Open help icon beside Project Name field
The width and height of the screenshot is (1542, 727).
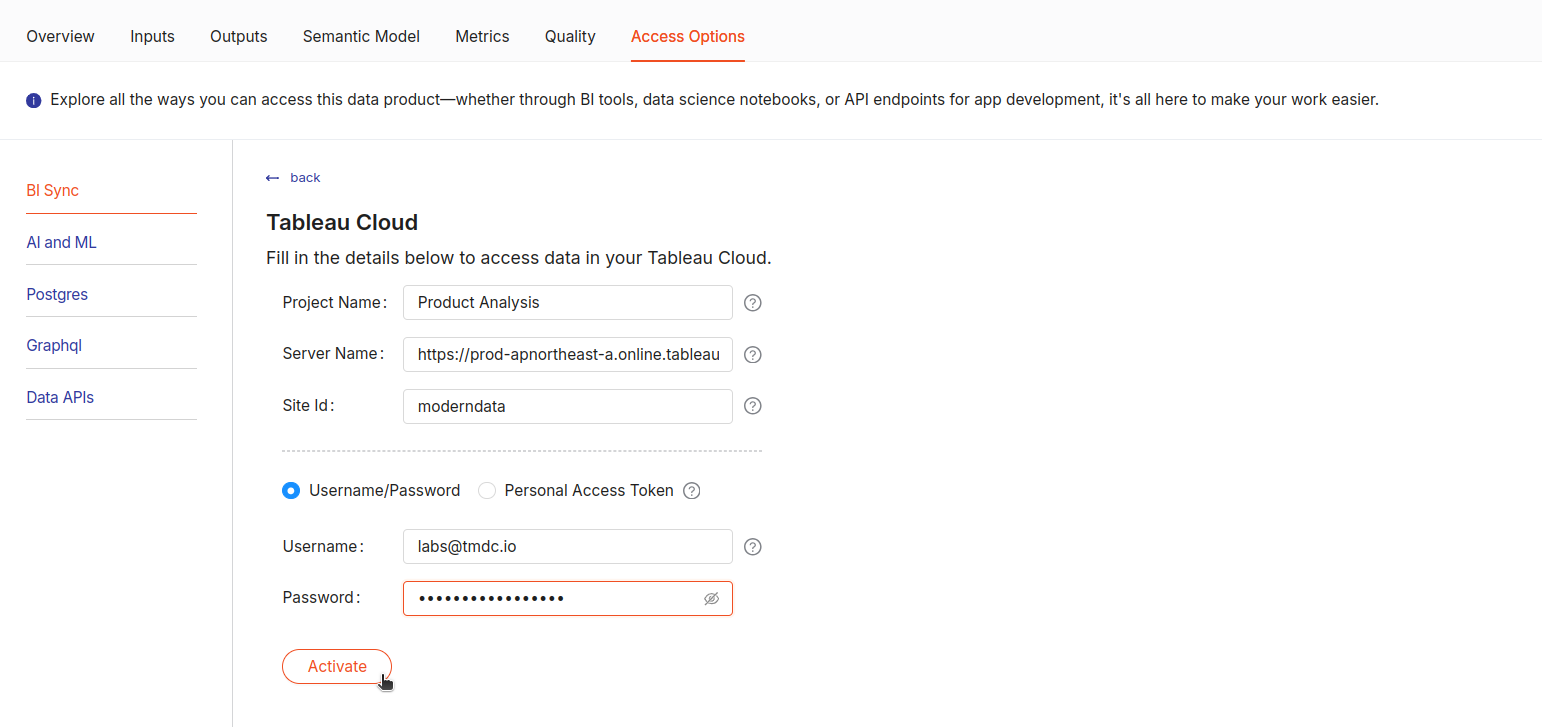click(753, 302)
